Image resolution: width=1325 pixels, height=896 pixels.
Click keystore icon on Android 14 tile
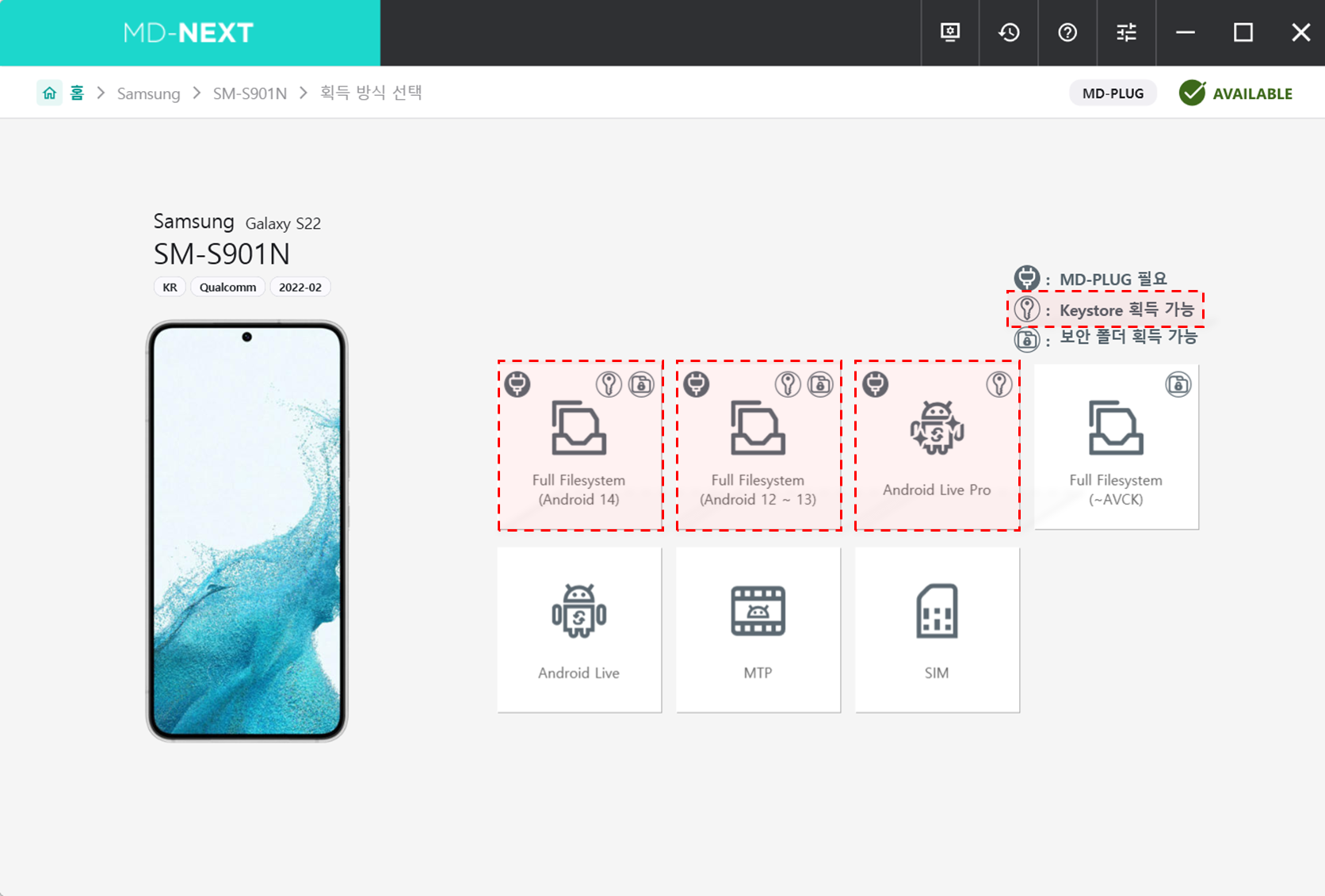pyautogui.click(x=609, y=384)
